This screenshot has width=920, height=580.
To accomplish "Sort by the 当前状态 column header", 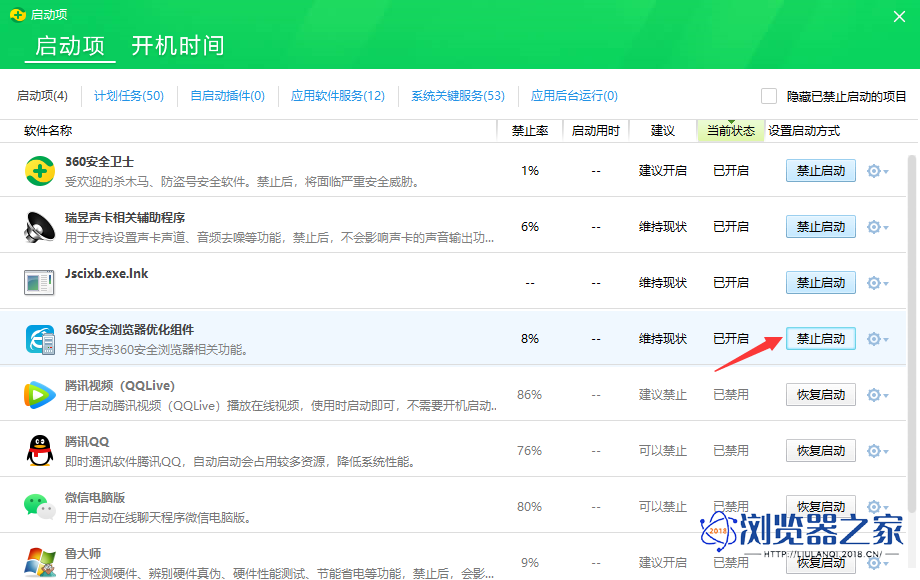I will [x=730, y=131].
